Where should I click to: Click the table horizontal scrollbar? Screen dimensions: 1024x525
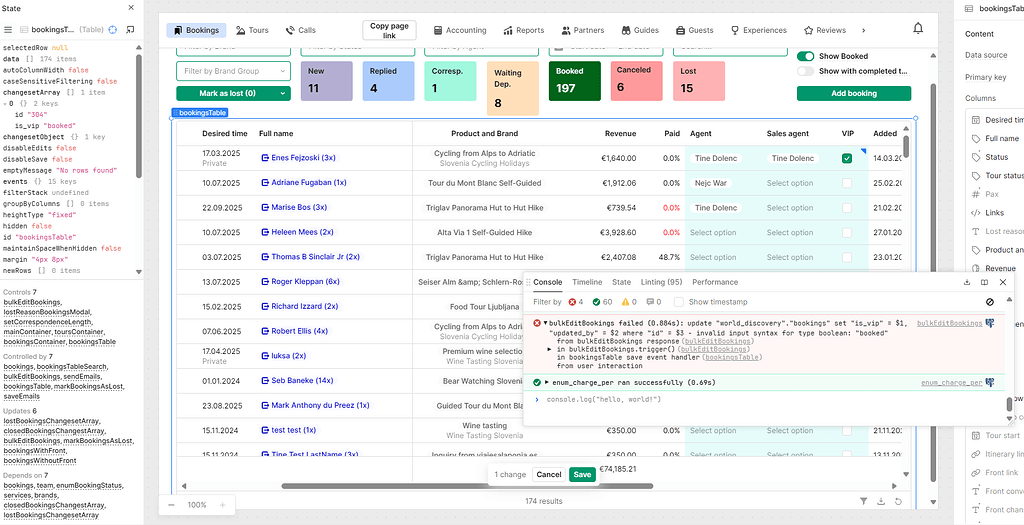coord(467,486)
